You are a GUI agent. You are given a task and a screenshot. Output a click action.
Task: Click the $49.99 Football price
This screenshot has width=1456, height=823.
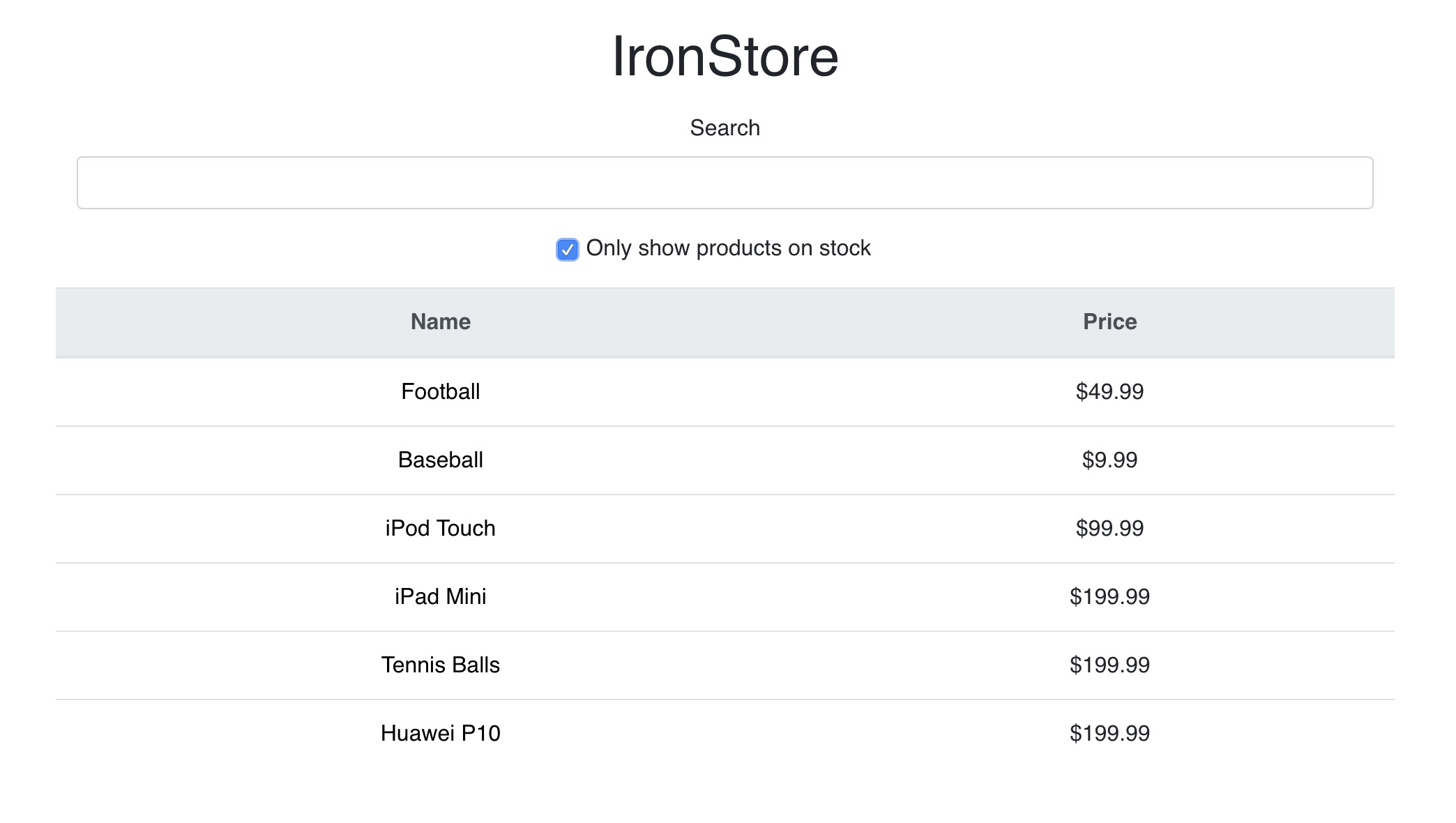[x=1109, y=392]
